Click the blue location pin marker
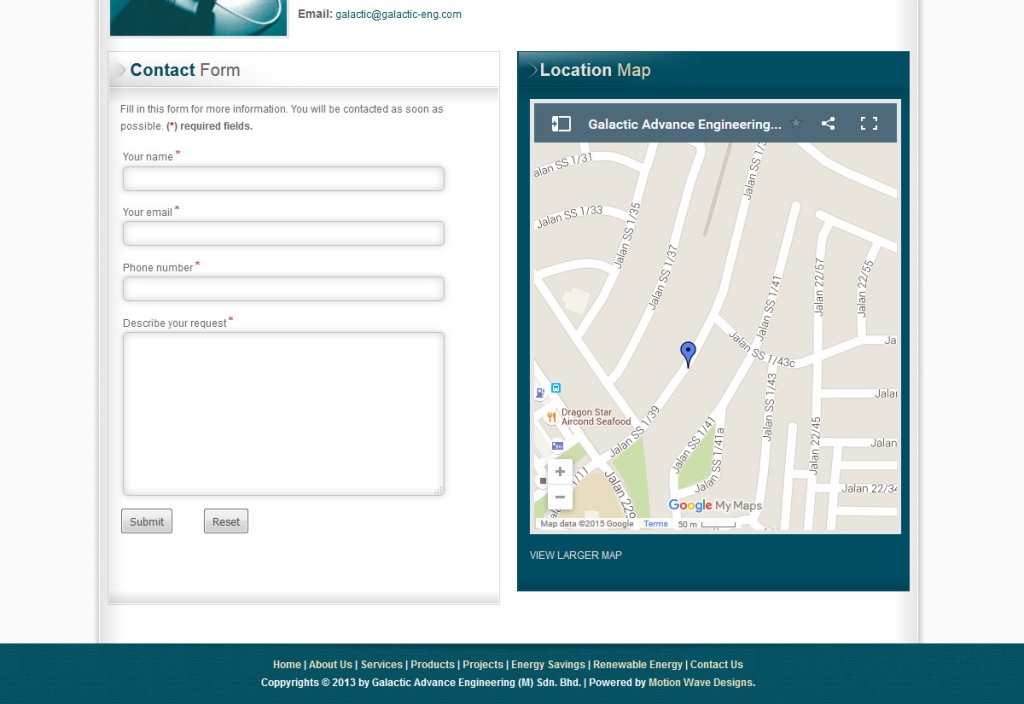Viewport: 1024px width, 704px height. click(688, 353)
